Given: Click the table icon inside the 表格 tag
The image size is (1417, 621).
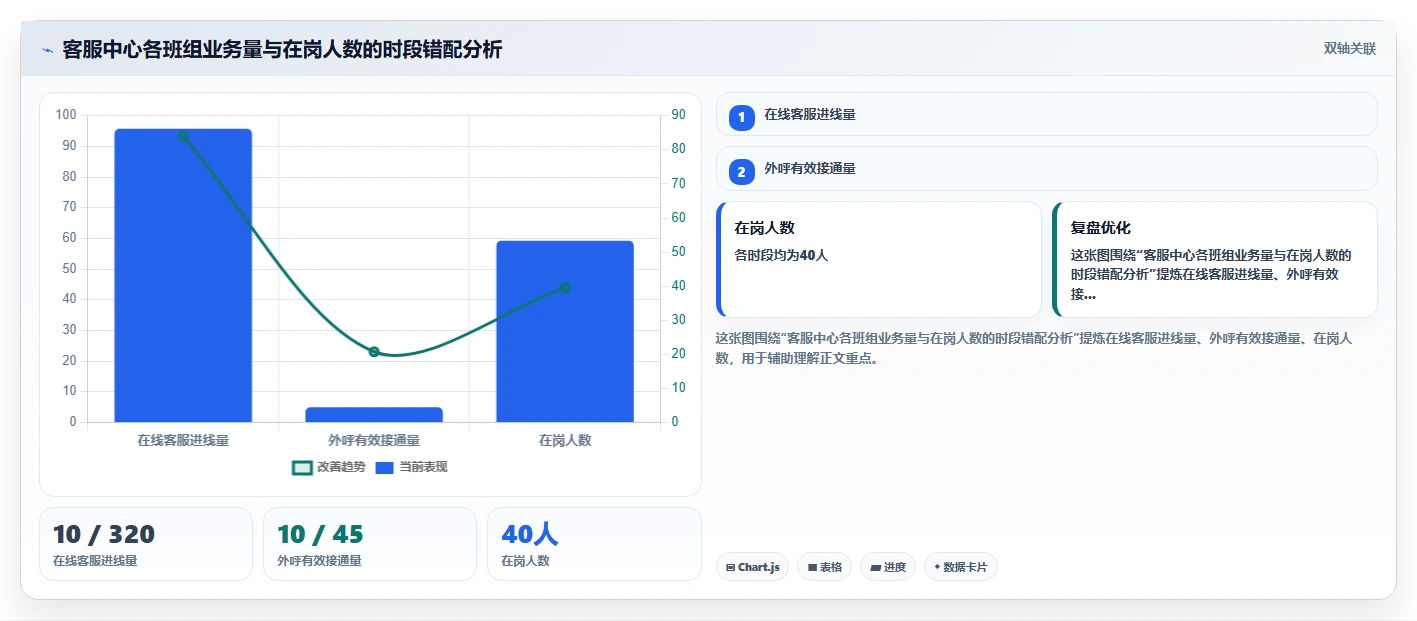Looking at the screenshot, I should 813,568.
